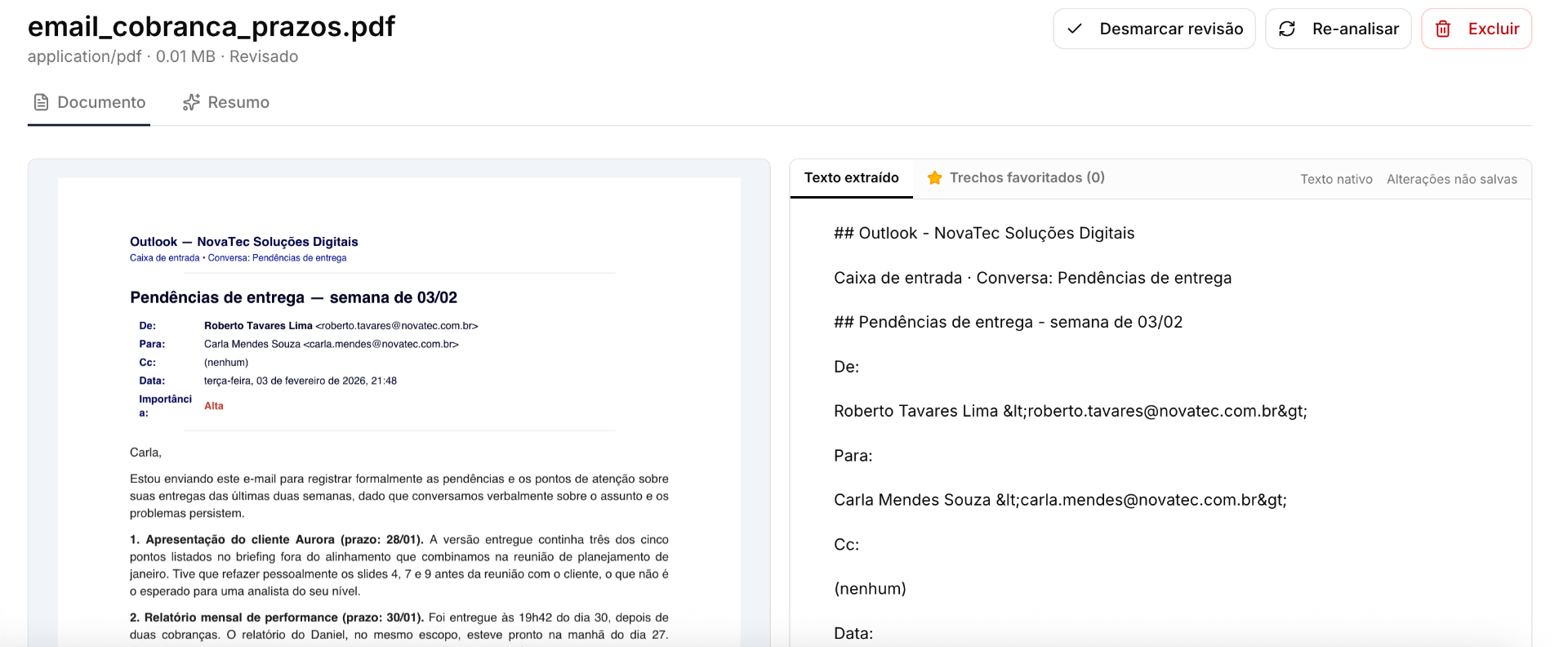Click the extracted Data: line
Viewport: 1568px width, 647px height.
(x=853, y=633)
